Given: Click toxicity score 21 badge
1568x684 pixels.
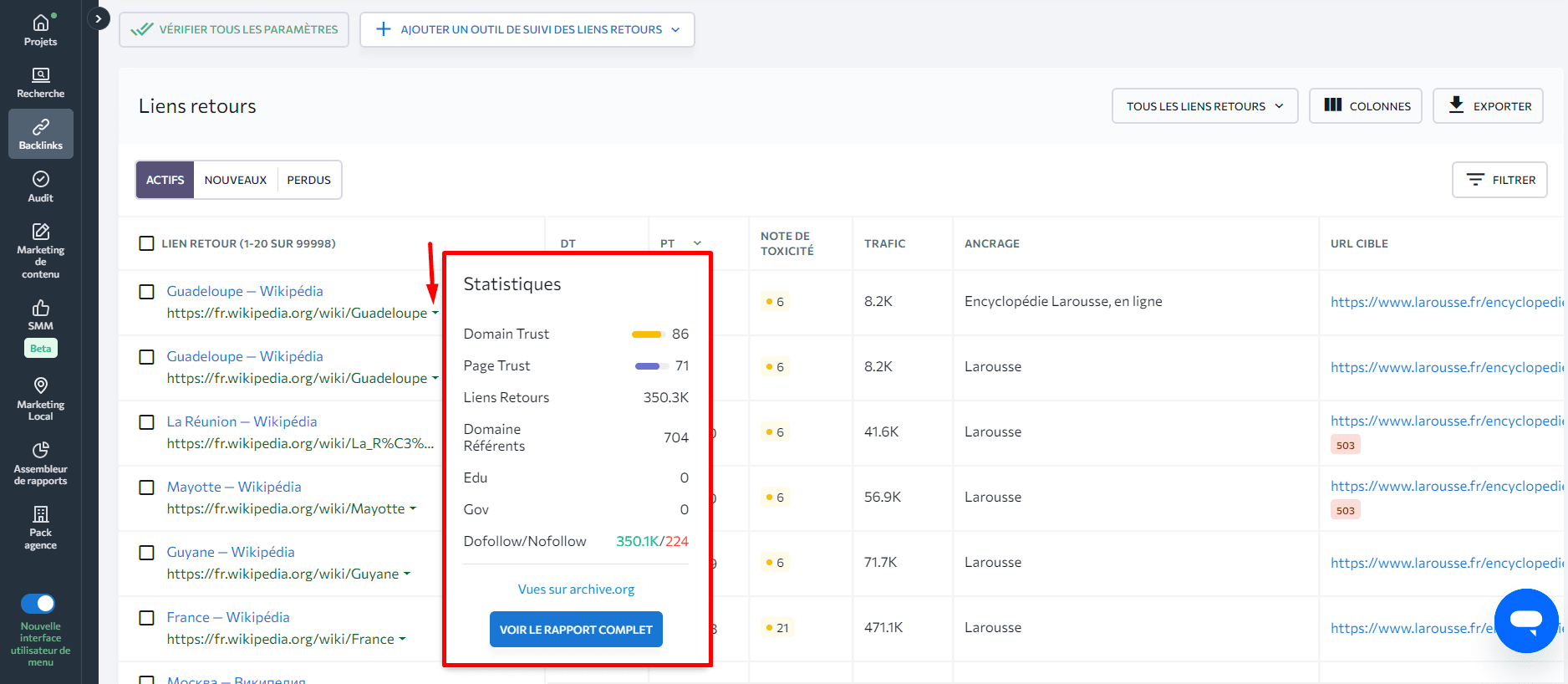Looking at the screenshot, I should point(777,628).
